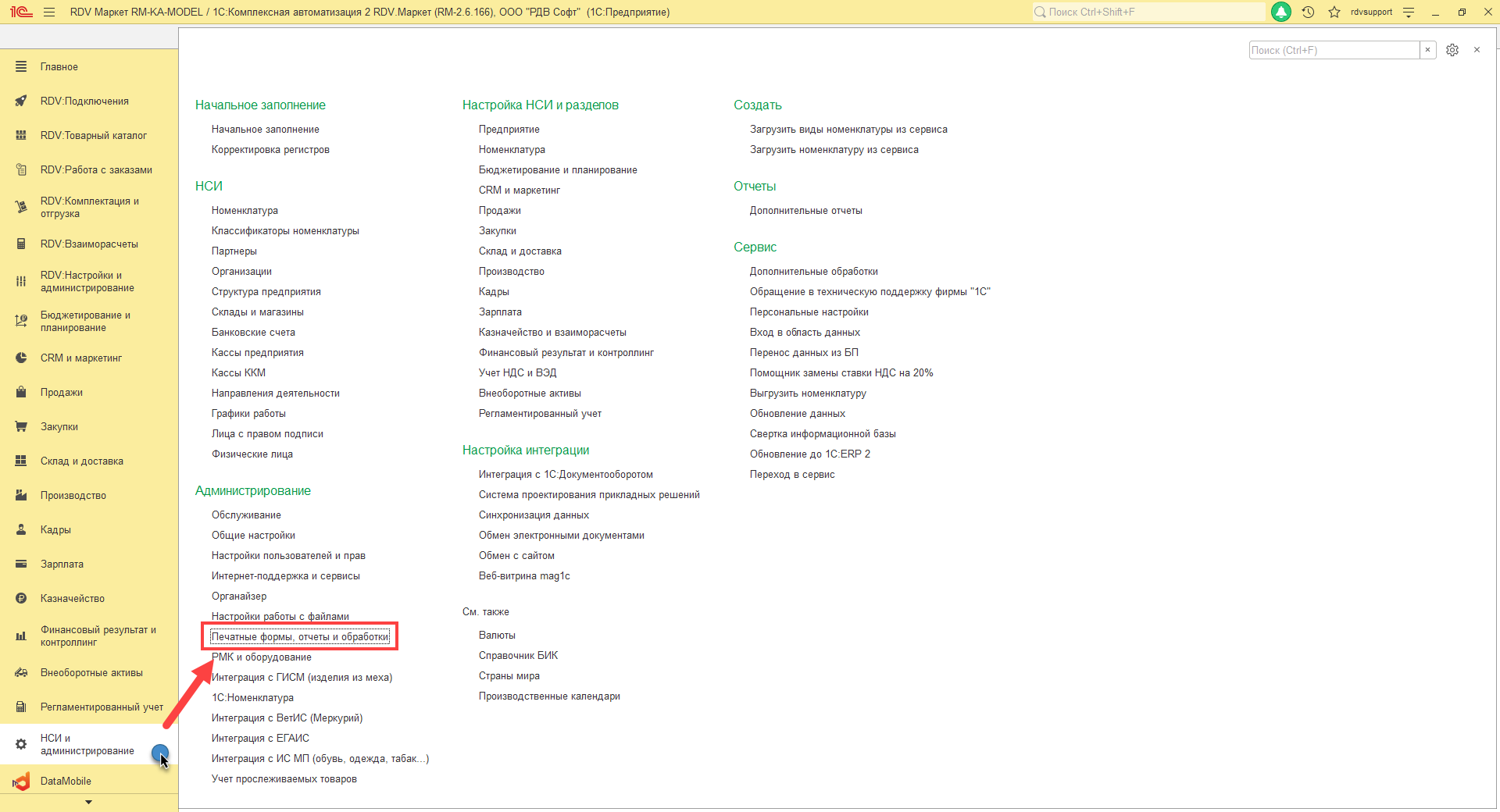This screenshot has width=1500, height=812.
Task: Open Общие настройки link
Action: point(253,536)
